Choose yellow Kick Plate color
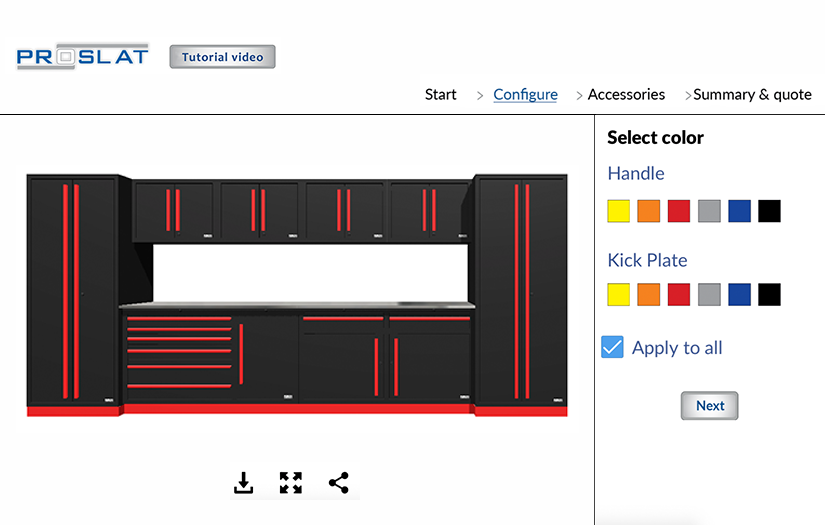 (x=618, y=295)
